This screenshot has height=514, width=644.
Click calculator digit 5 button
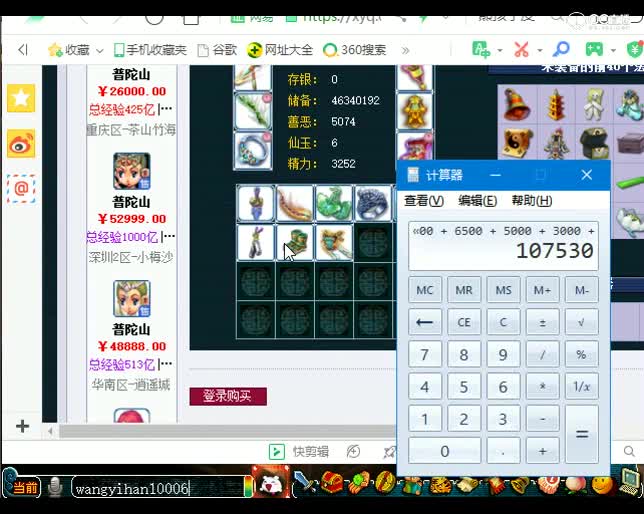(464, 387)
